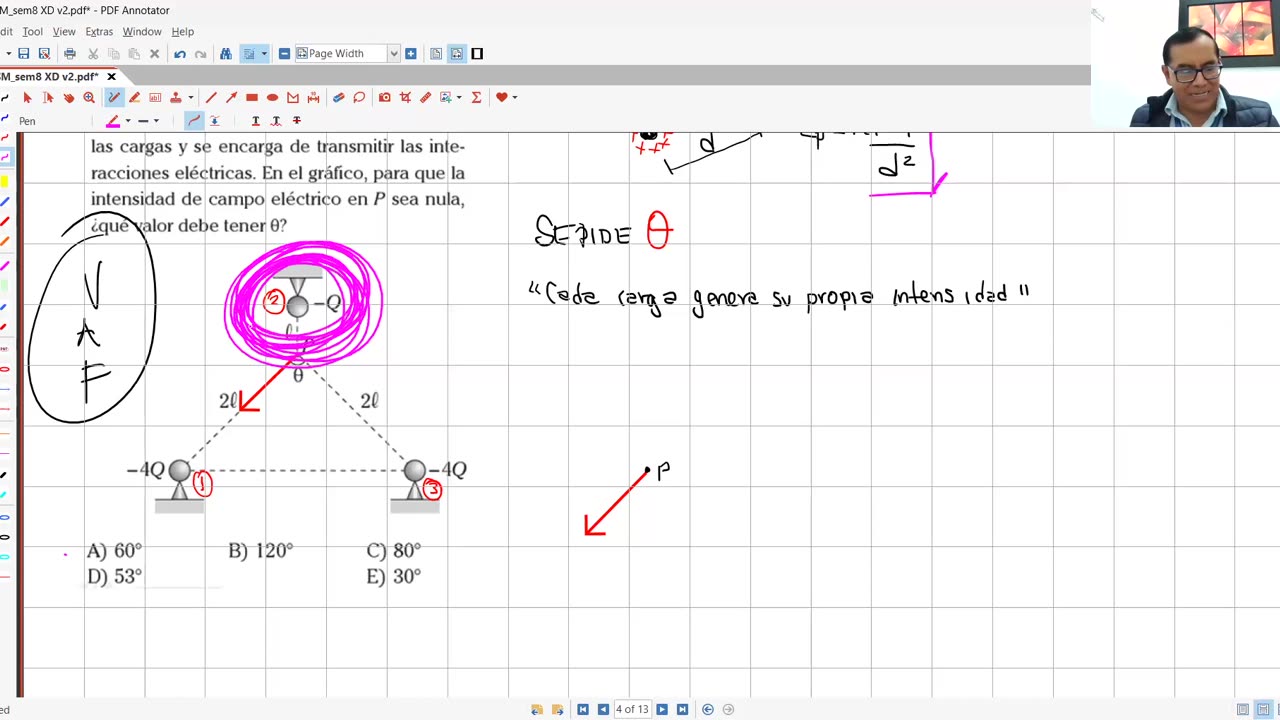
Task: Expand the Stamp tool dropdown arrow
Action: coord(190,98)
